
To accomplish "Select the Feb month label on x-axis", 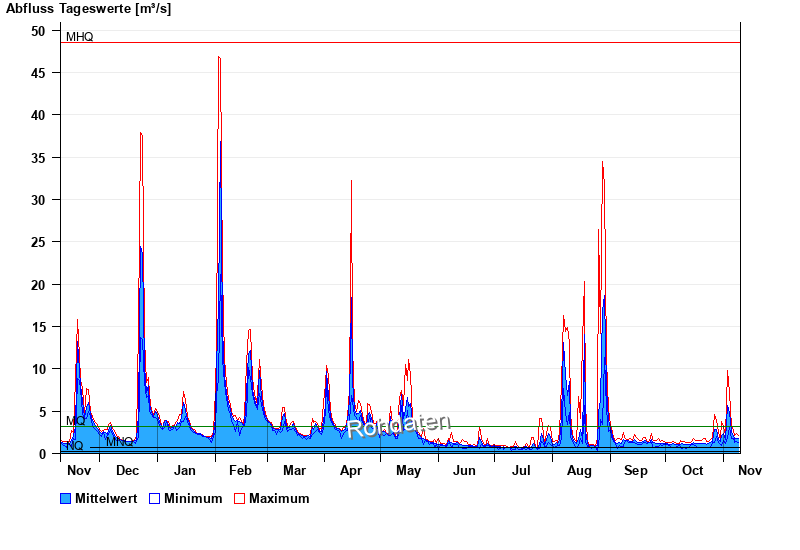I will pos(240,470).
